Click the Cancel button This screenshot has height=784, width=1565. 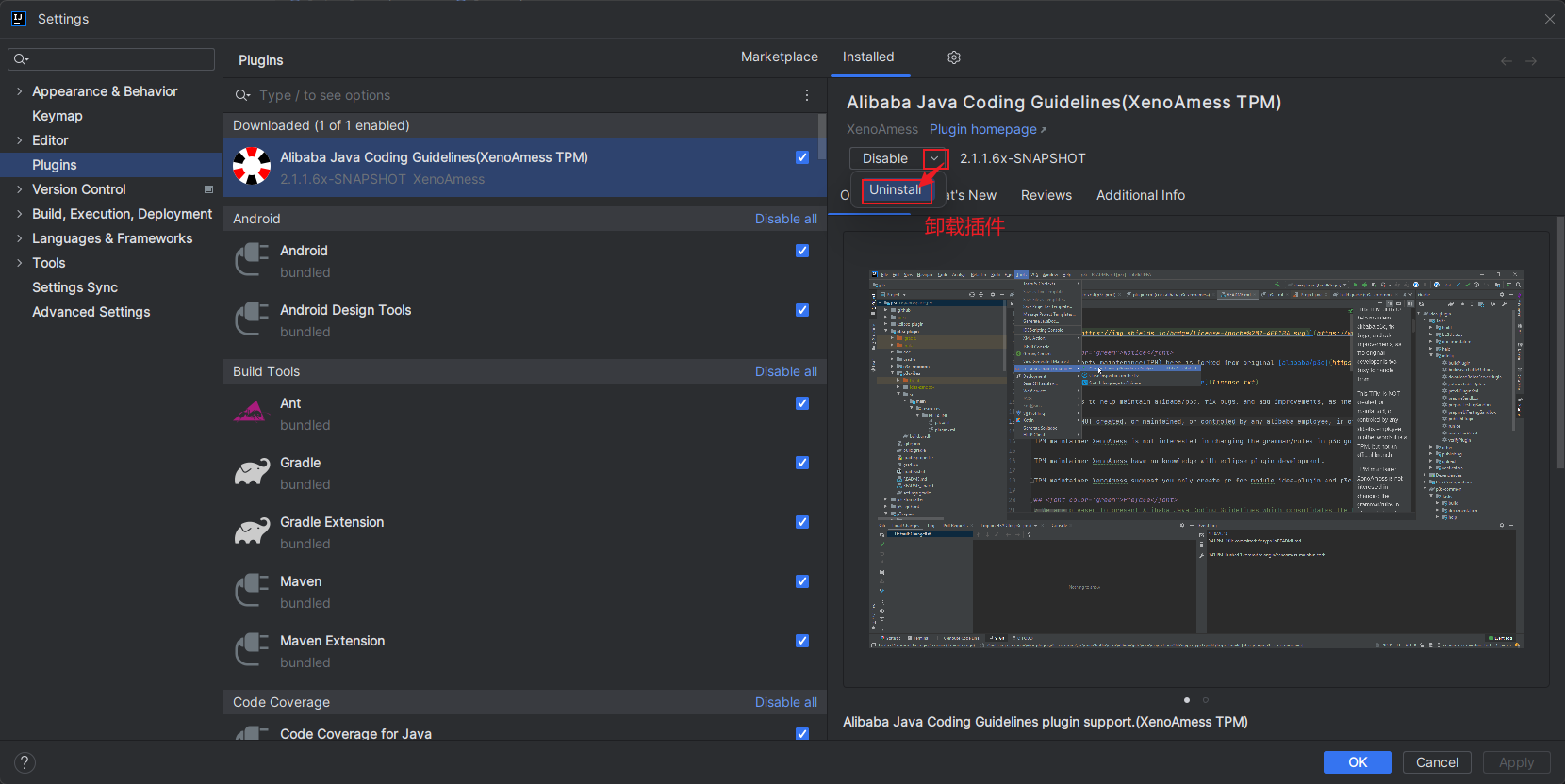tap(1437, 762)
